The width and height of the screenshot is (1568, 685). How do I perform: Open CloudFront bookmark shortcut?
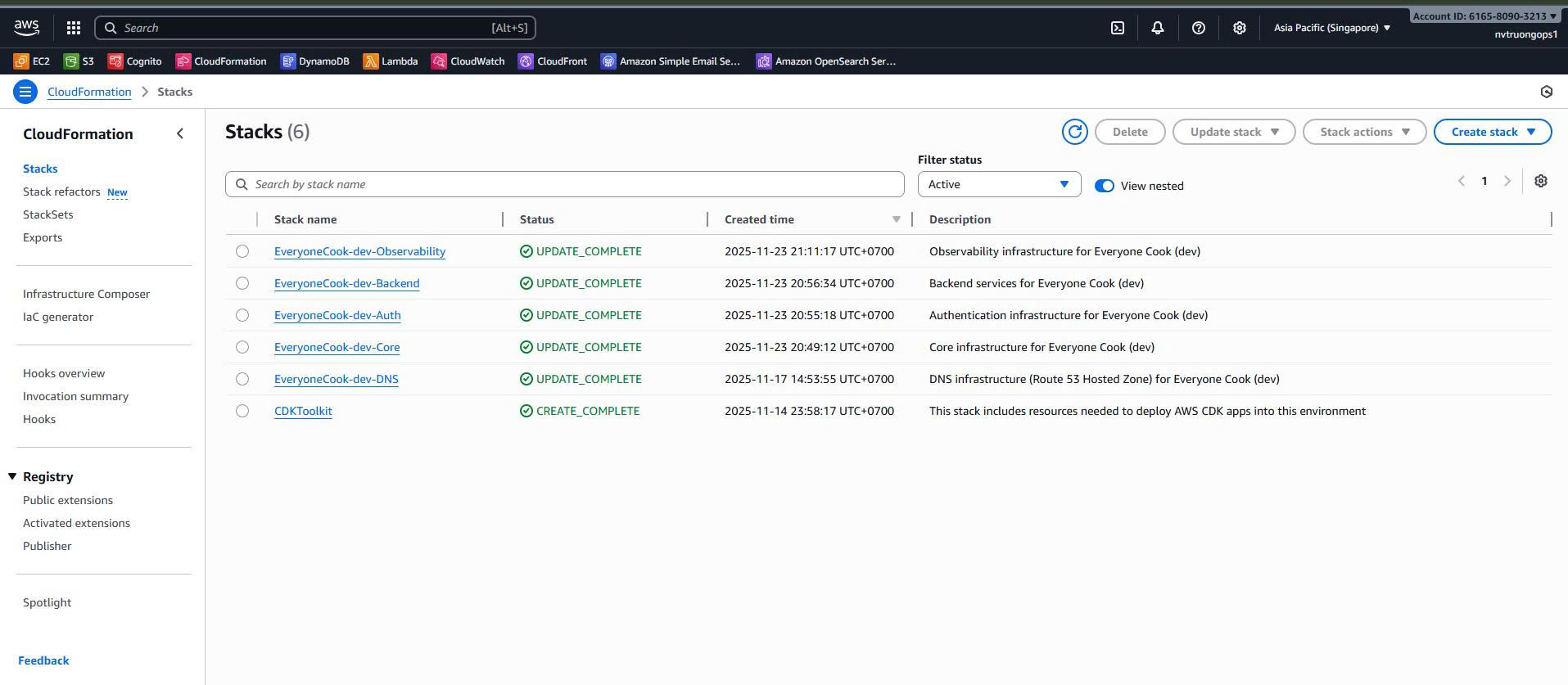pyautogui.click(x=553, y=61)
